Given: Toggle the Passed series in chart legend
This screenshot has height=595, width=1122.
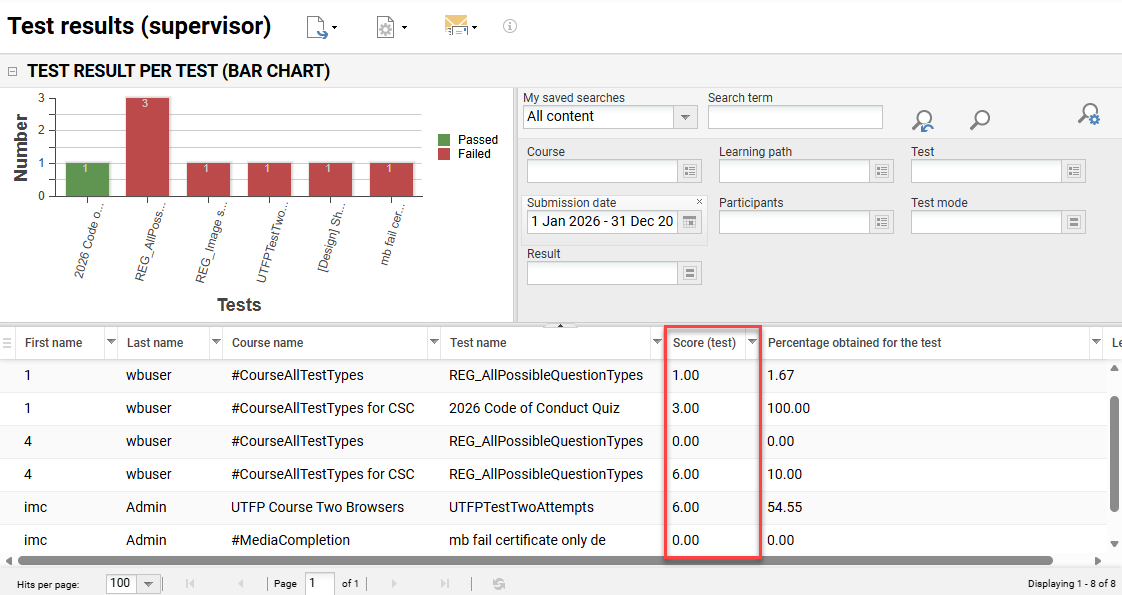Looking at the screenshot, I should coord(468,139).
